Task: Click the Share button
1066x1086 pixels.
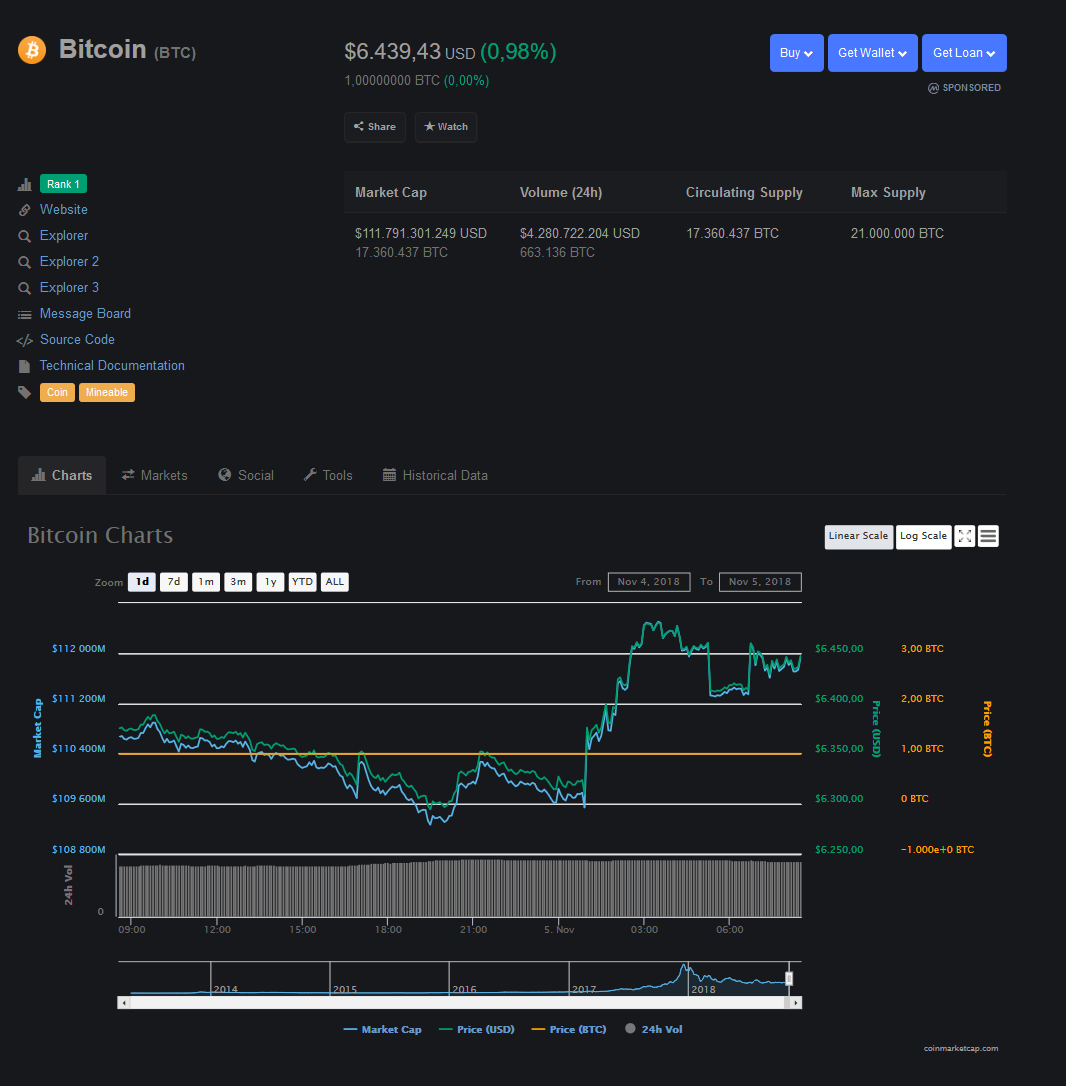Action: [x=375, y=127]
